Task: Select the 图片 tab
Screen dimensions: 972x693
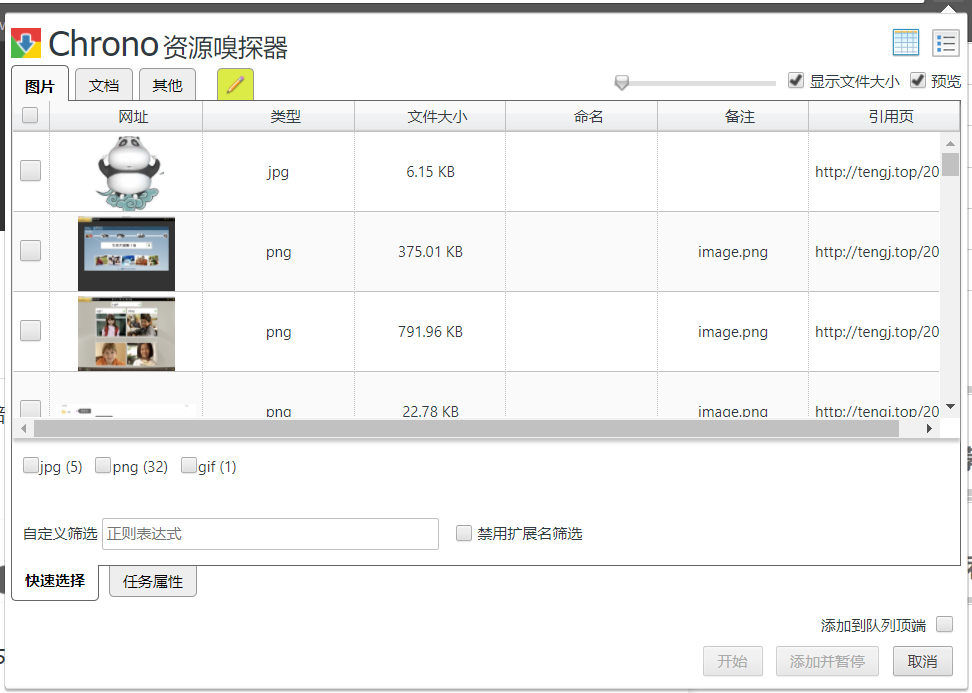Action: coord(40,86)
